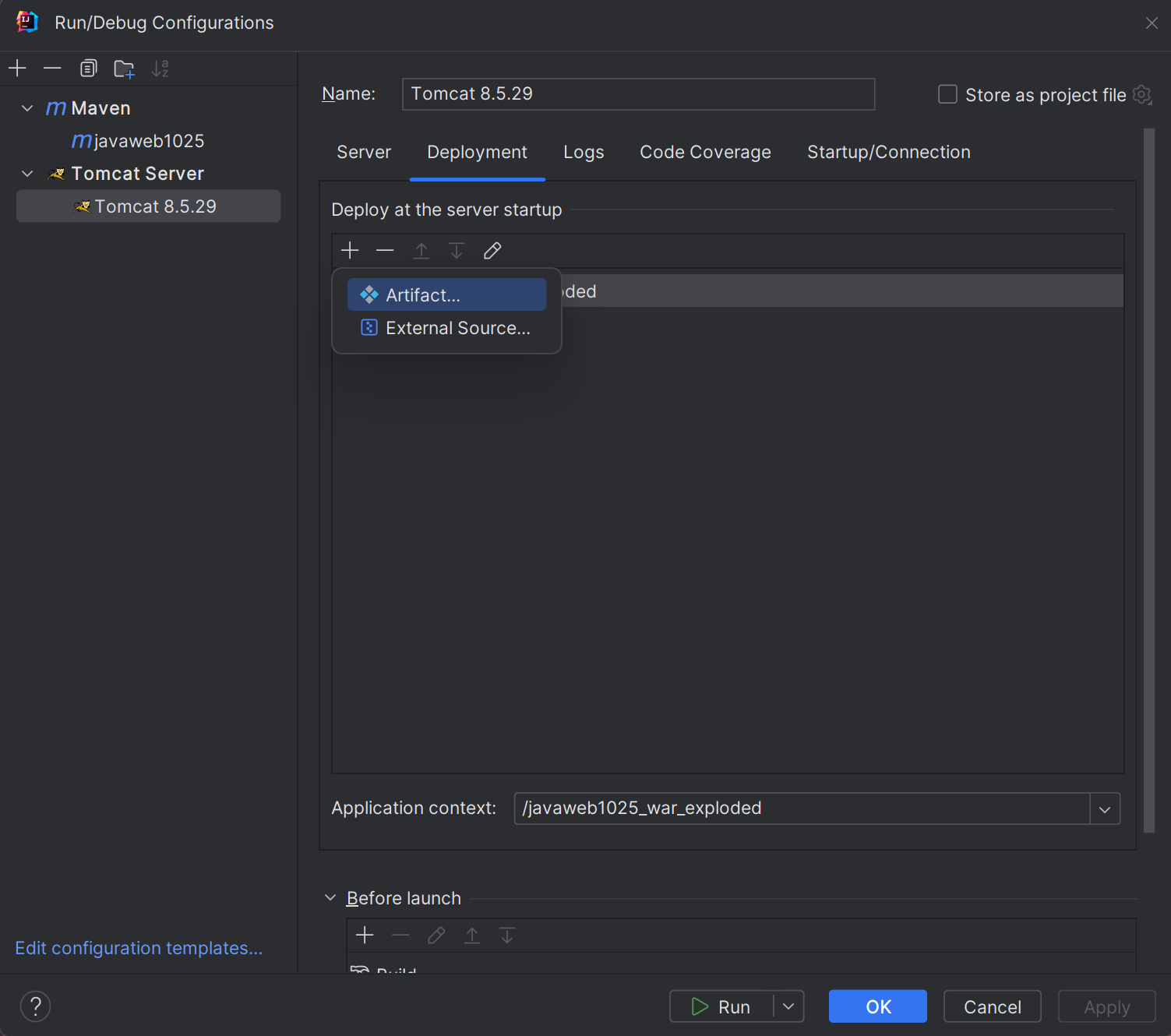The width and height of the screenshot is (1171, 1036).
Task: Add a Before launch task
Action: tap(365, 935)
